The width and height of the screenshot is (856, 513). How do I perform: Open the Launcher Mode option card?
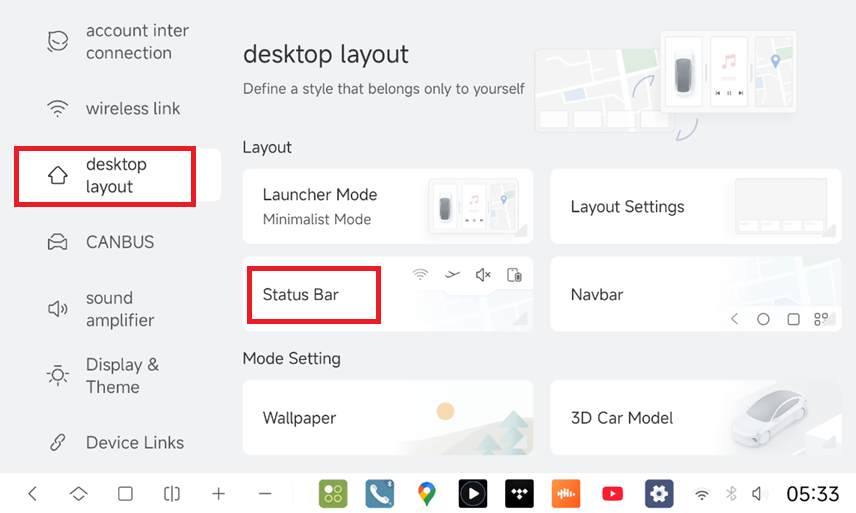(387, 206)
